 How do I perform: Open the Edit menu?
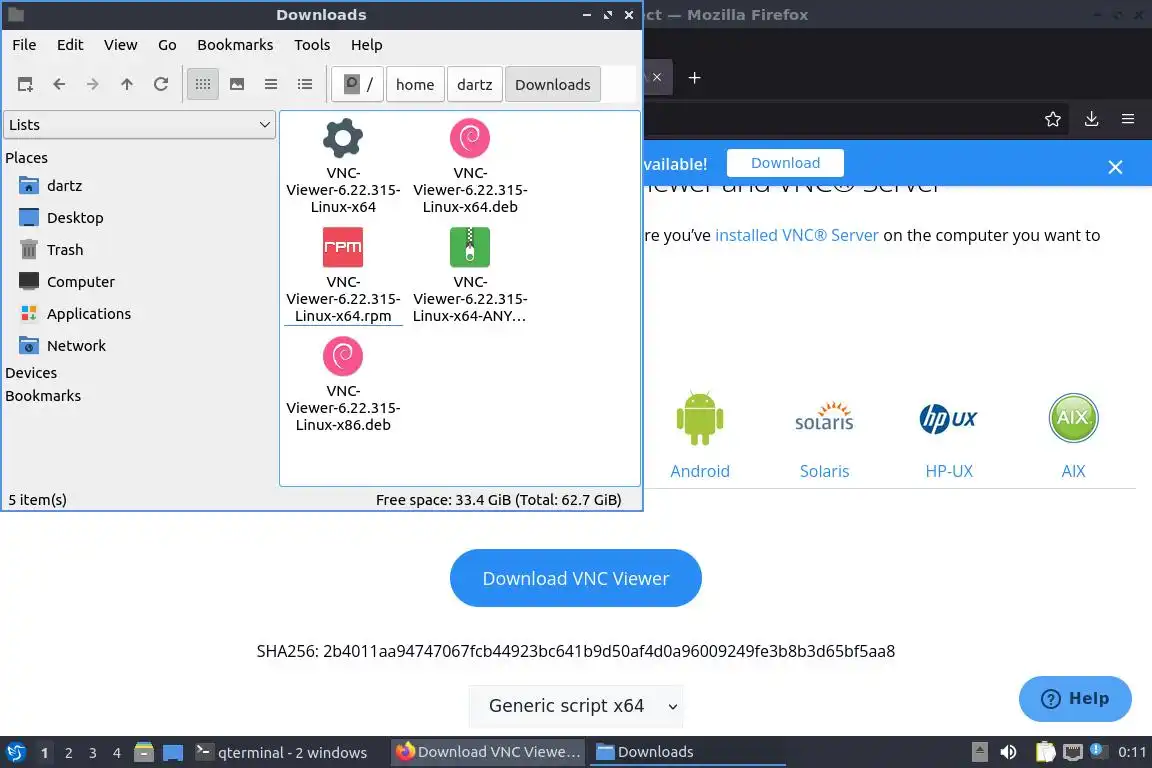[x=70, y=45]
